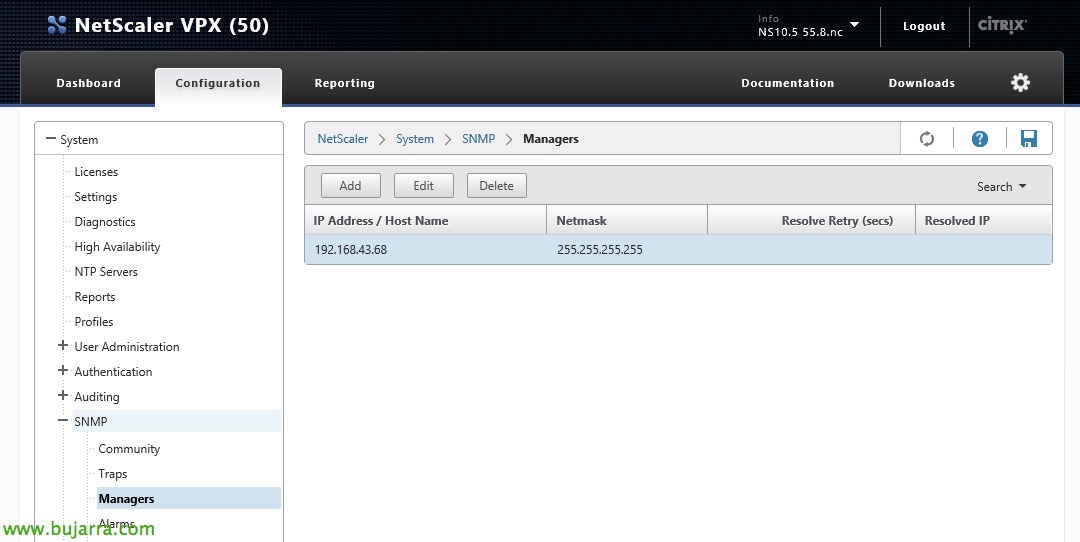
Task: Click the Add button
Action: [x=351, y=185]
